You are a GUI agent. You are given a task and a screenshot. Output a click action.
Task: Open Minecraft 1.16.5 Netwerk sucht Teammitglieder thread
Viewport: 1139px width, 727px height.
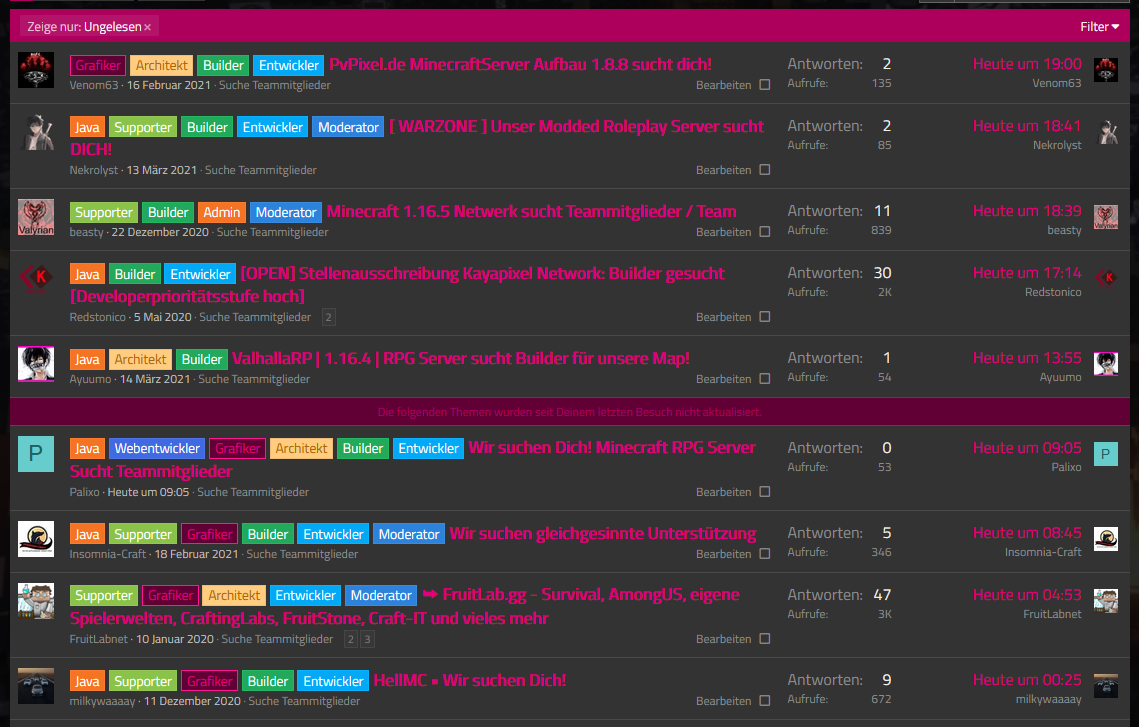531,211
